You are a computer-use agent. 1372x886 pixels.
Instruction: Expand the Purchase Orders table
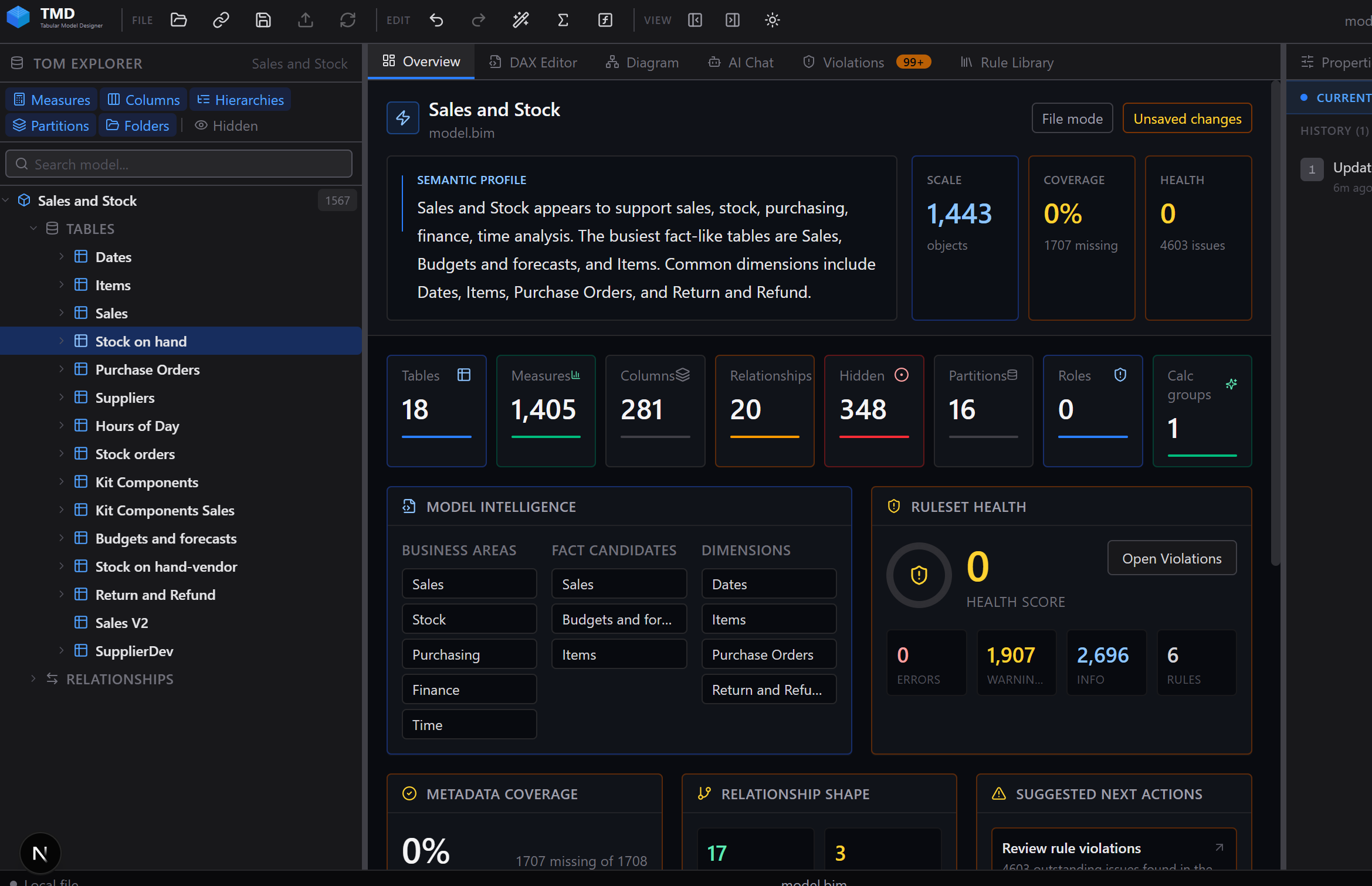click(x=61, y=369)
